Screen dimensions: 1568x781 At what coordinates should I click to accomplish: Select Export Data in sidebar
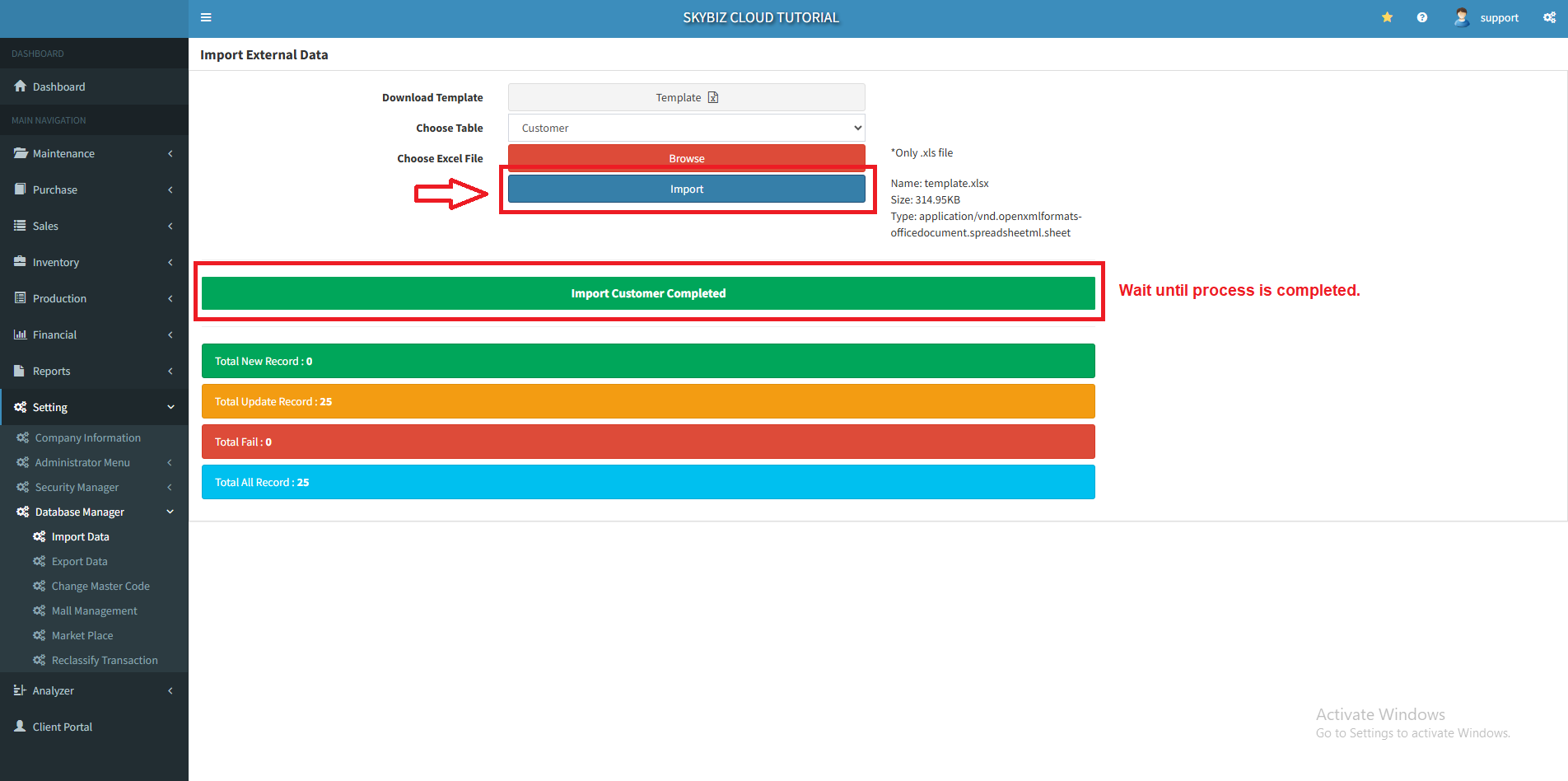pos(79,561)
